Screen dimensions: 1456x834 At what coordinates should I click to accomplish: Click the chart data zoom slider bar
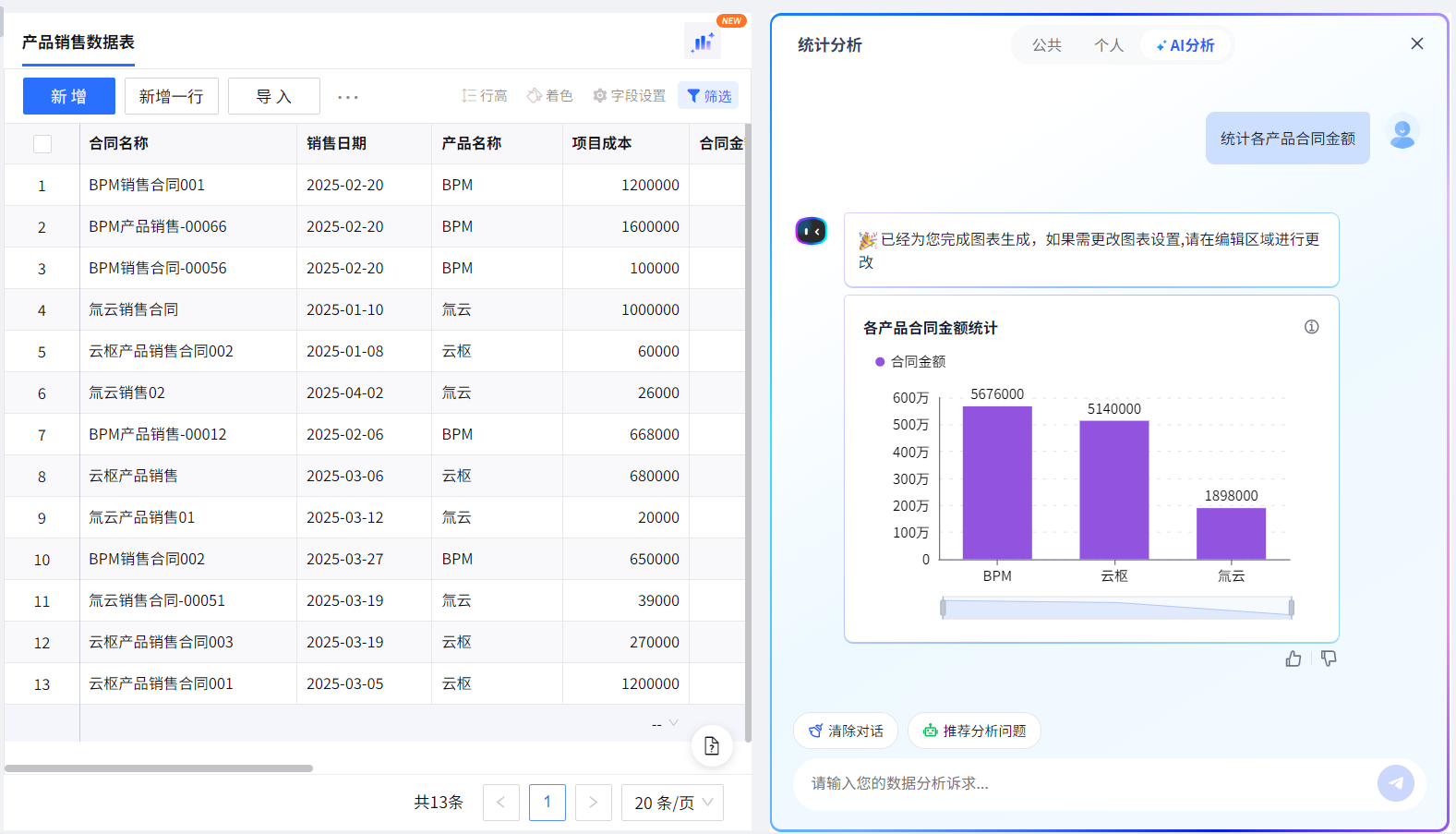click(x=1117, y=608)
